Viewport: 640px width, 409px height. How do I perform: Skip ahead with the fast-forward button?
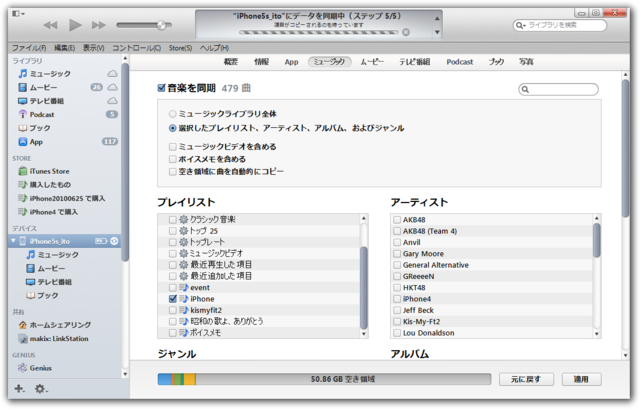pos(98,25)
